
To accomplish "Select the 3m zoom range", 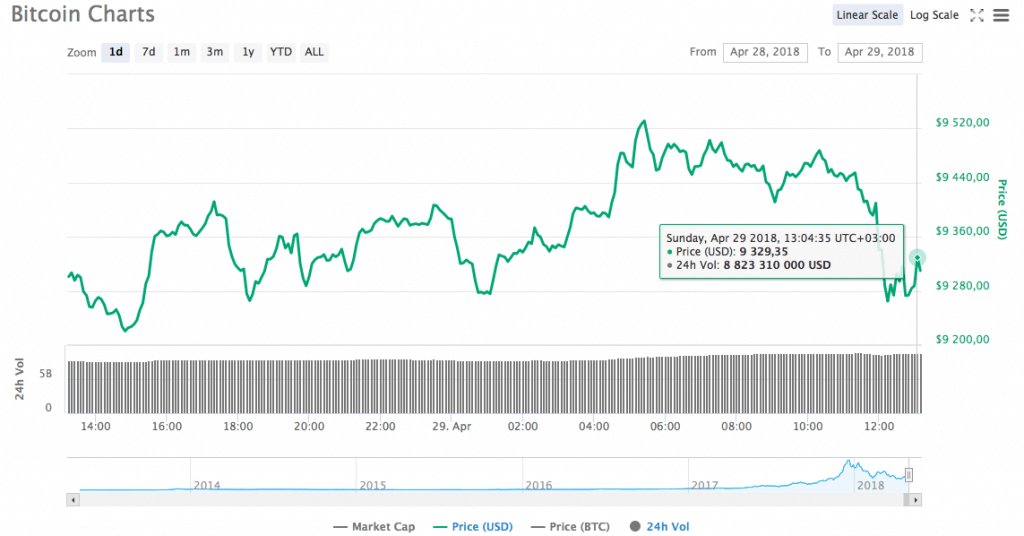I will 215,52.
